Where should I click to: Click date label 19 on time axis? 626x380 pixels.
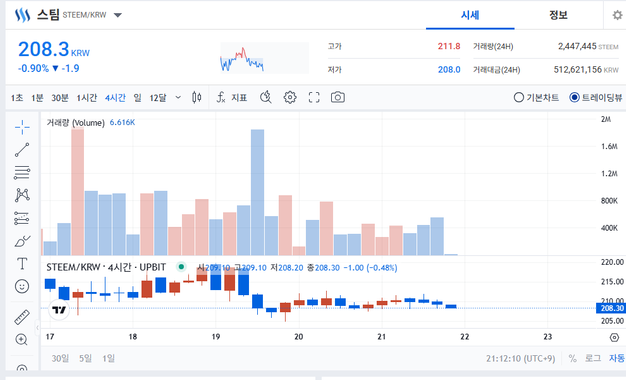216,337
